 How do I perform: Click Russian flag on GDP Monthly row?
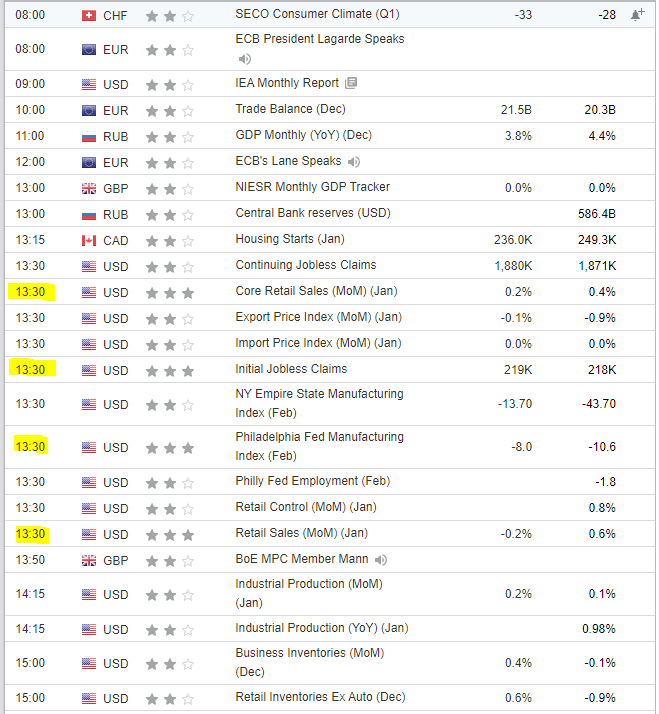click(89, 136)
